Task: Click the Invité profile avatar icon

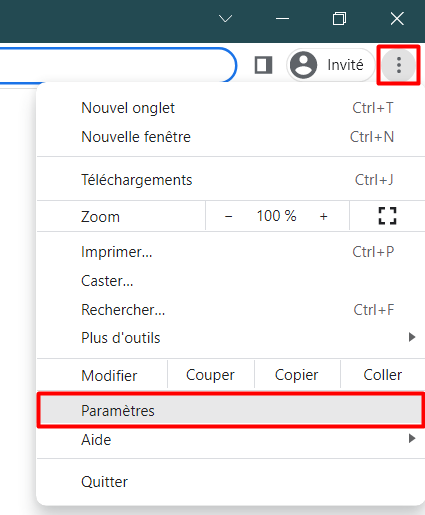Action: 303,65
